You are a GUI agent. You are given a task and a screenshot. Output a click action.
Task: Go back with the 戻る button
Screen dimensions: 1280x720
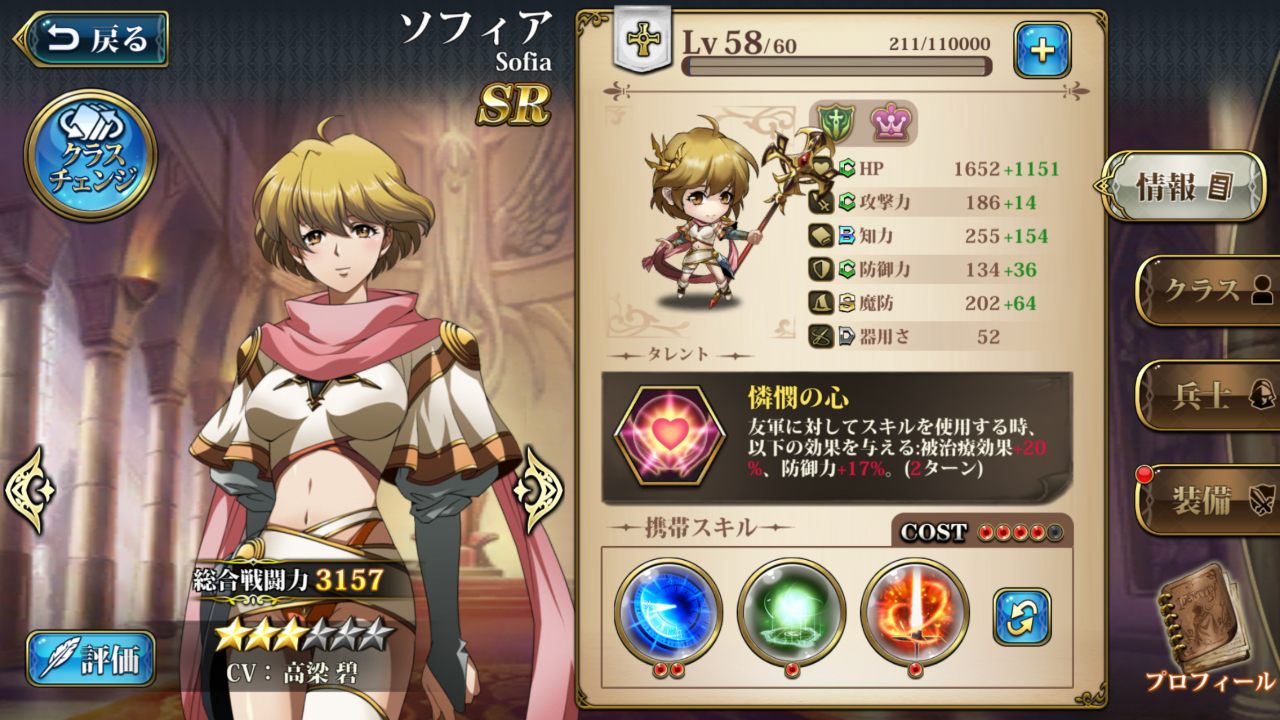point(92,39)
